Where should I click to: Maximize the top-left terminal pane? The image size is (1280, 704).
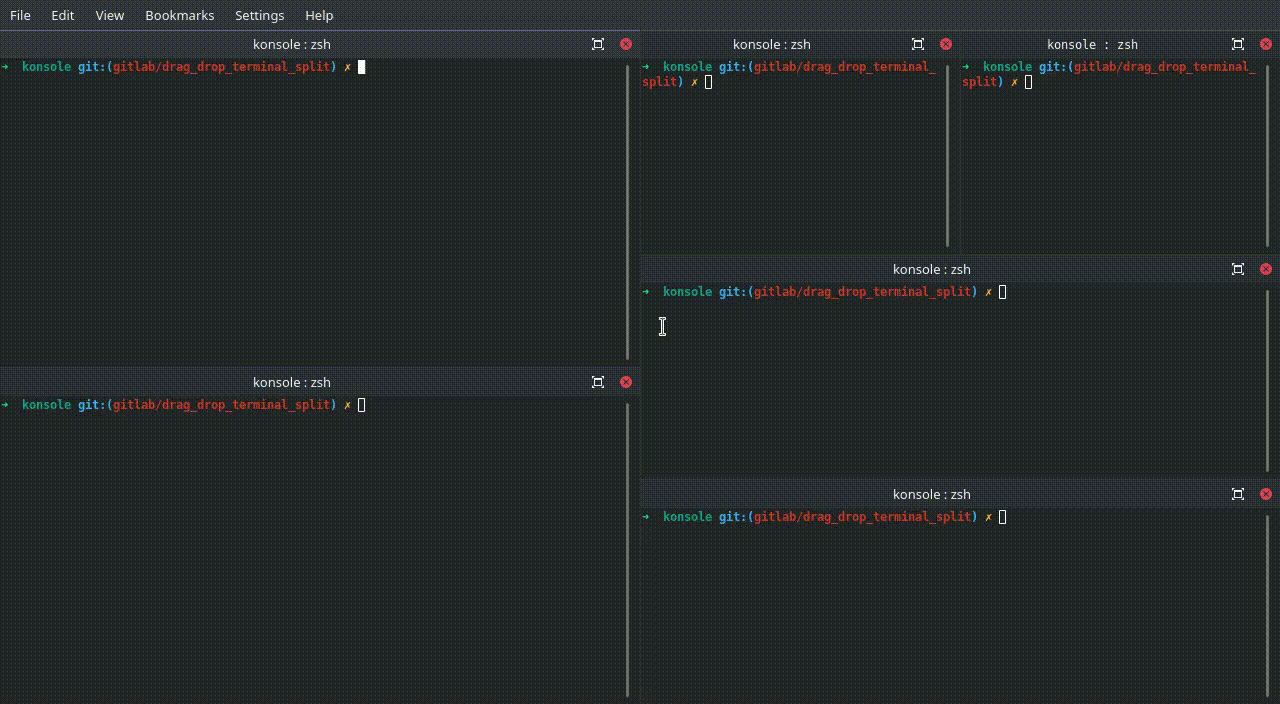[598, 44]
